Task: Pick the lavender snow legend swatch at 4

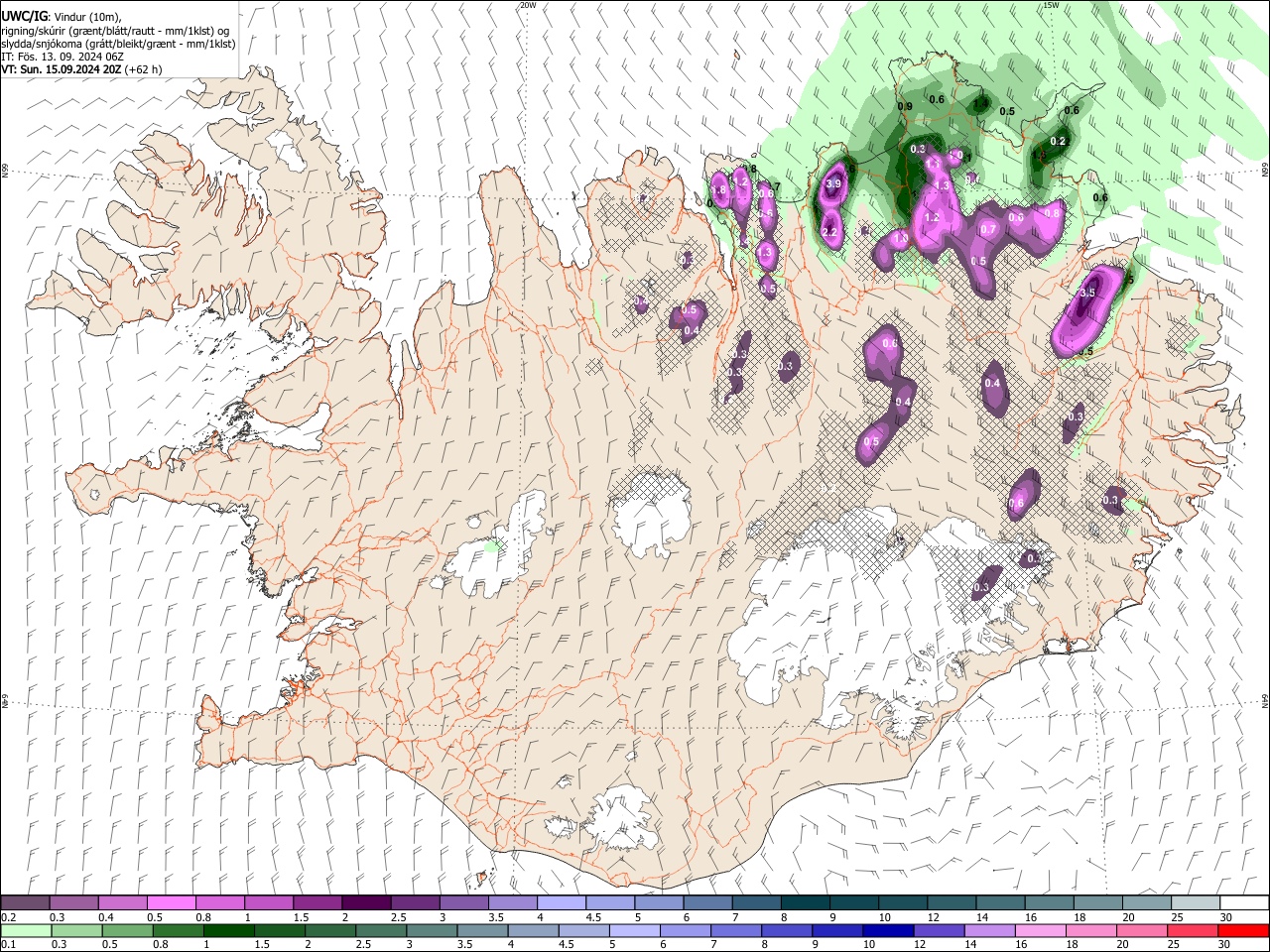Action: [x=562, y=903]
